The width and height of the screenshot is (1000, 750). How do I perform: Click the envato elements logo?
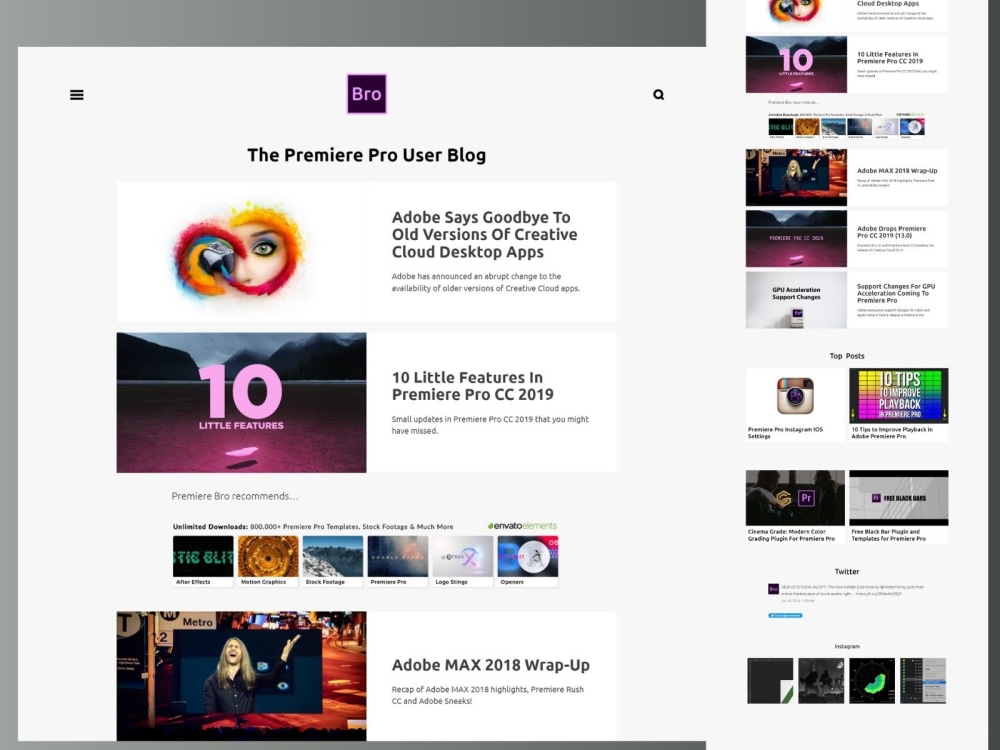click(522, 525)
